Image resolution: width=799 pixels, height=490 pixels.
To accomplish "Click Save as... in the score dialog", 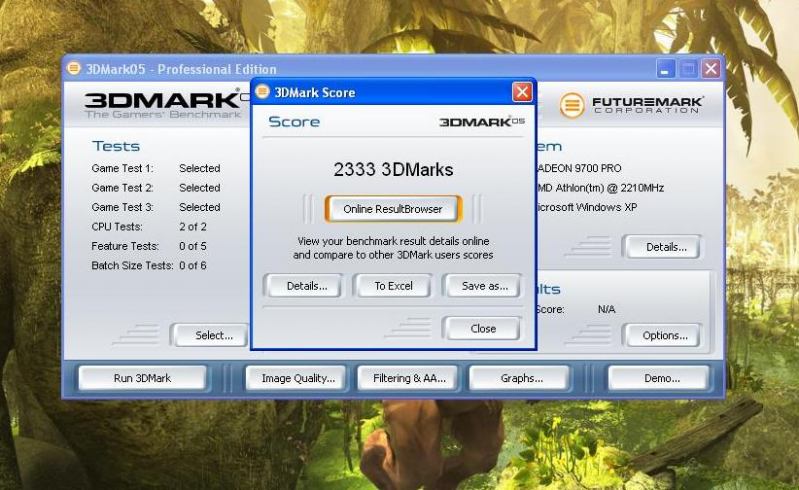I will [484, 286].
